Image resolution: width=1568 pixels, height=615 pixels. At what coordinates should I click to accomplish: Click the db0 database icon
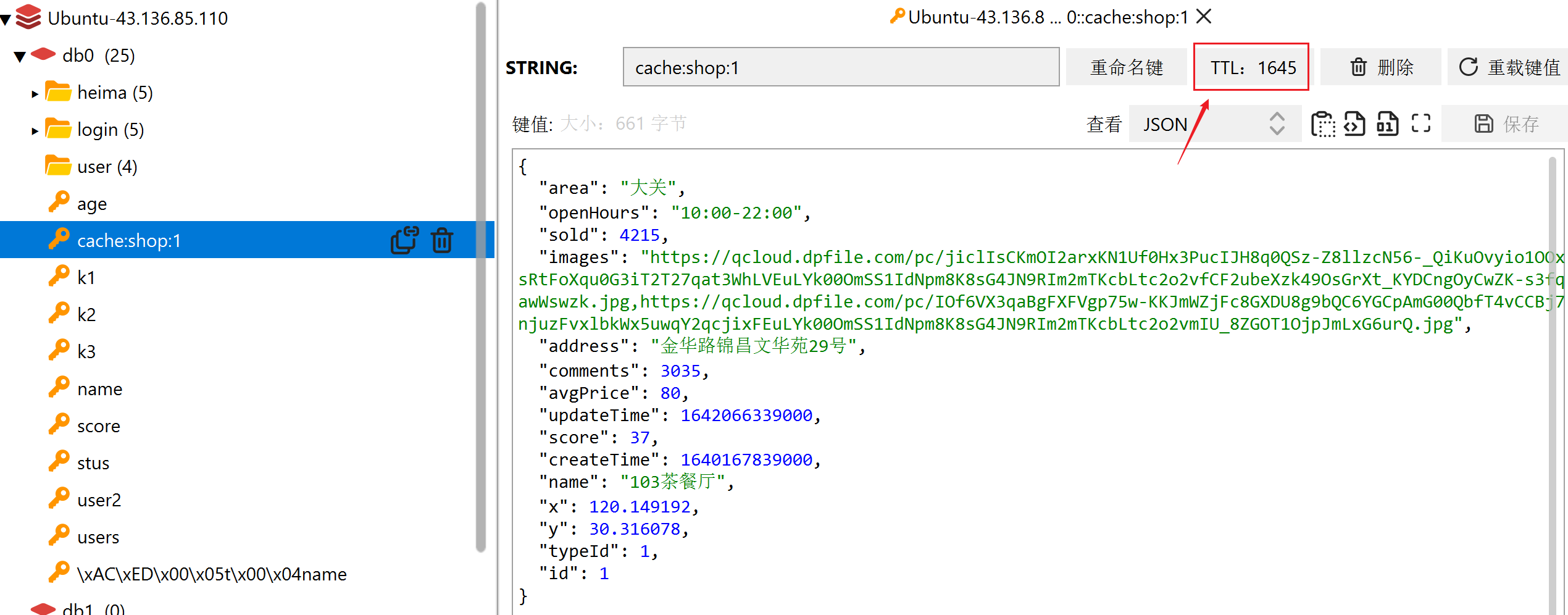[x=43, y=54]
